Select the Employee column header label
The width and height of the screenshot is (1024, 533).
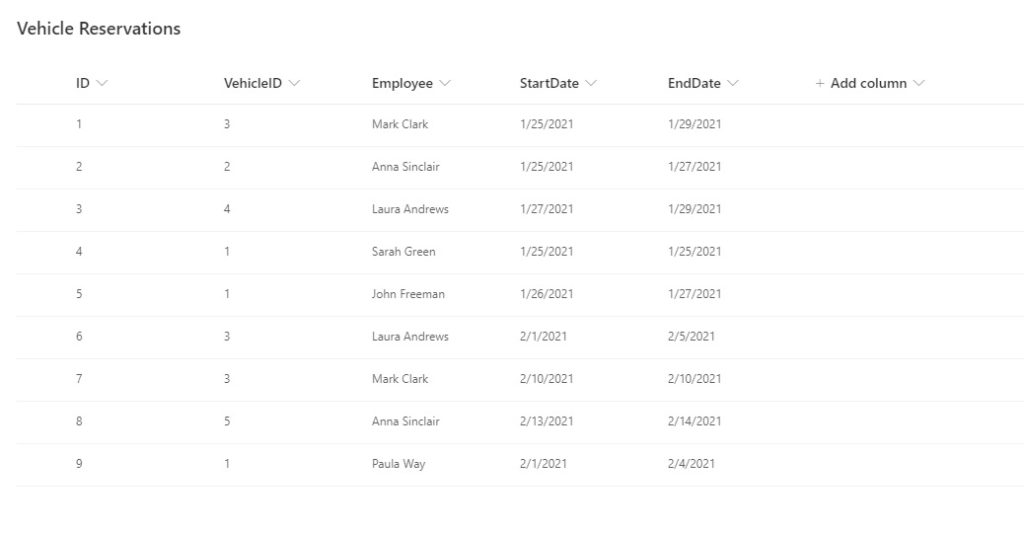click(402, 84)
